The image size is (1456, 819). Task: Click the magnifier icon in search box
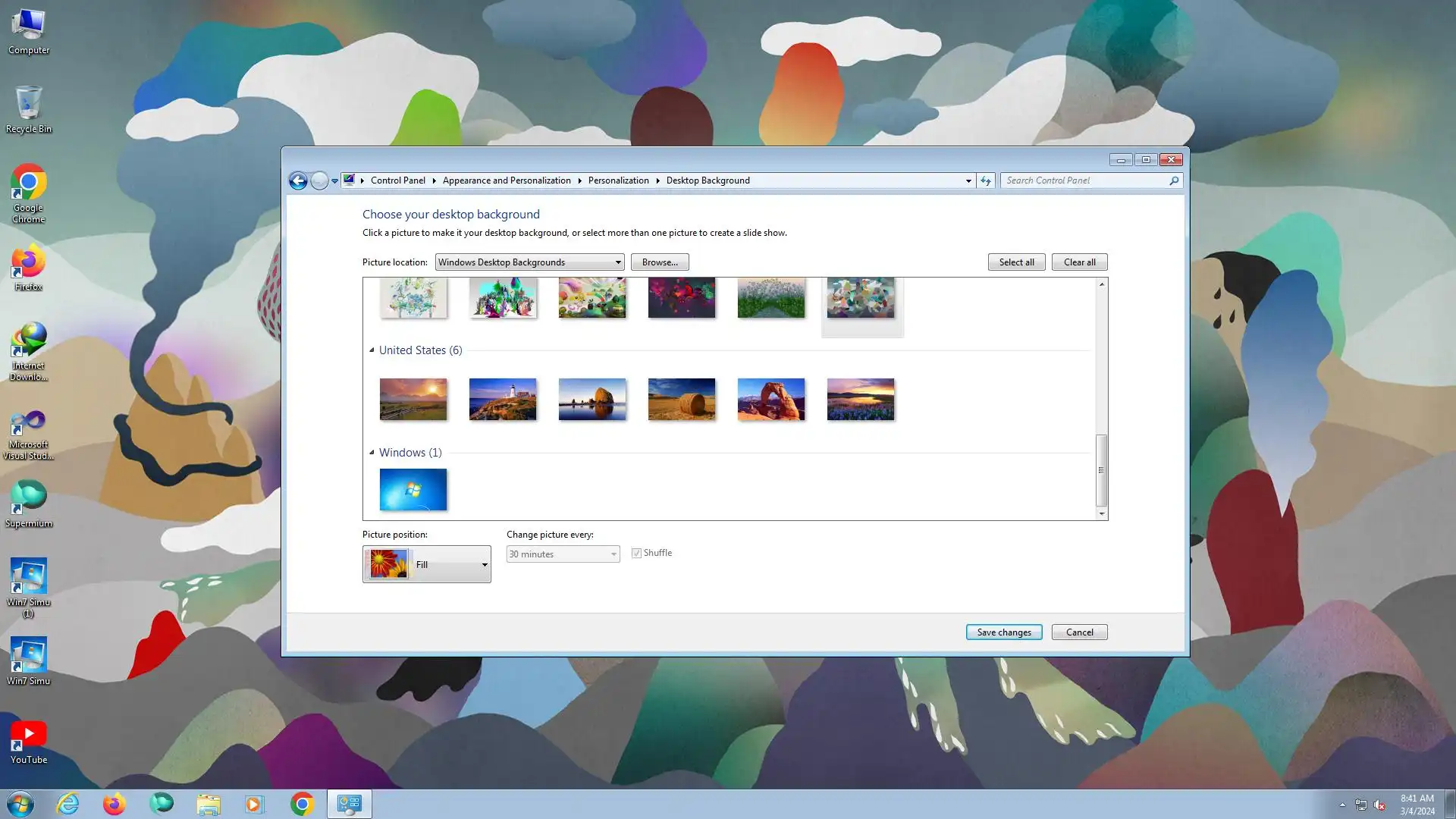[x=1174, y=180]
